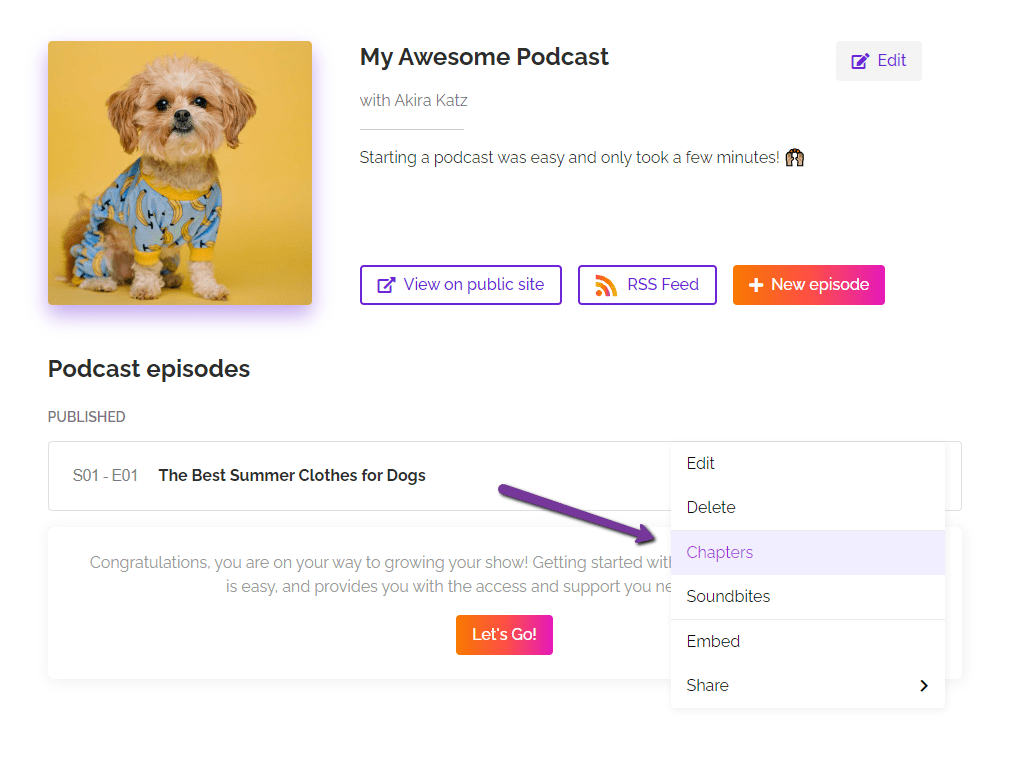Click the podcast cover image of the dog
Viewport: 1027px width, 762px height.
(x=179, y=172)
